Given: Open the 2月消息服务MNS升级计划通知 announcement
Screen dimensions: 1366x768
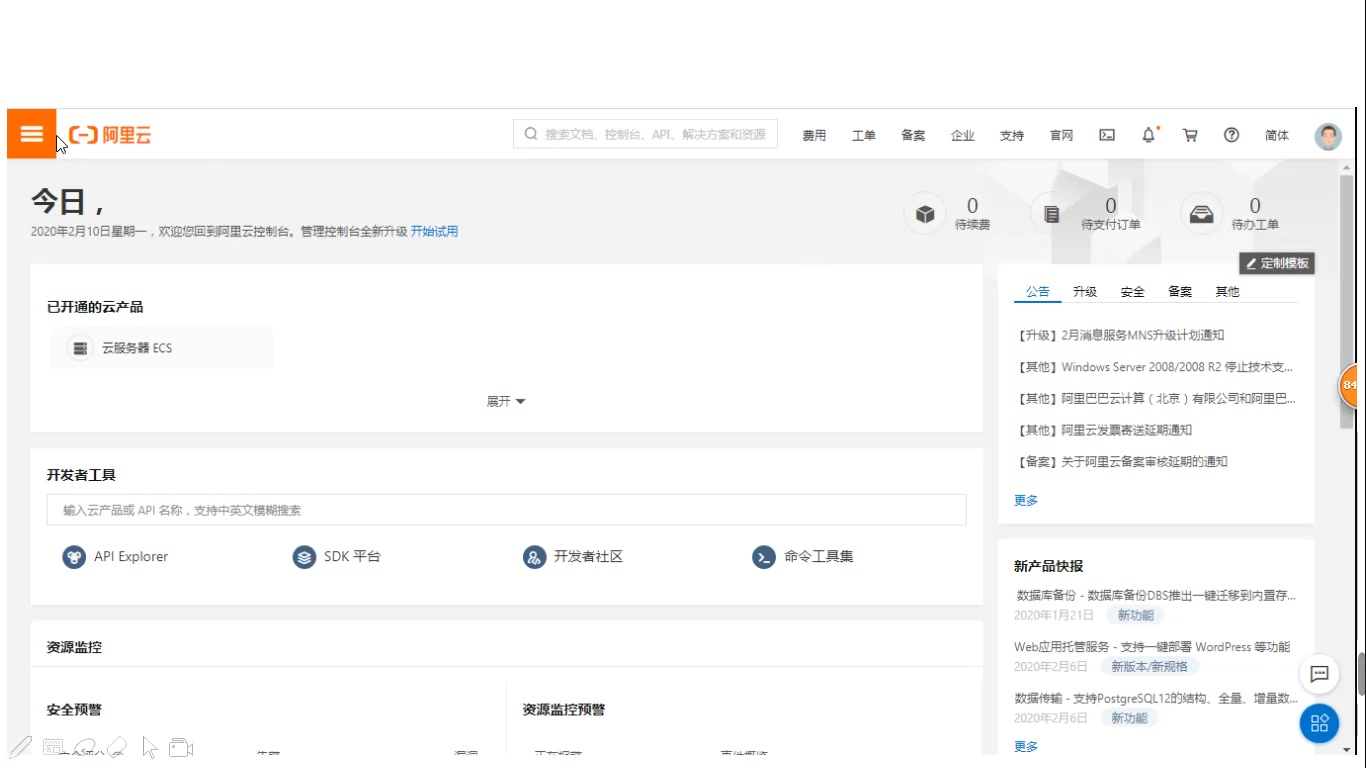Looking at the screenshot, I should click(1119, 335).
